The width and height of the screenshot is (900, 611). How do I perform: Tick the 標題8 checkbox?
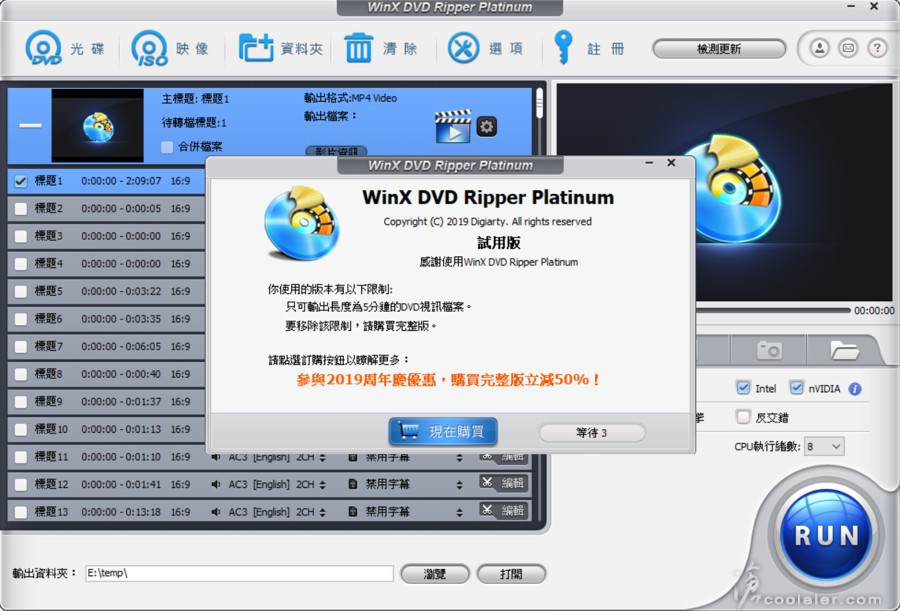point(21,374)
